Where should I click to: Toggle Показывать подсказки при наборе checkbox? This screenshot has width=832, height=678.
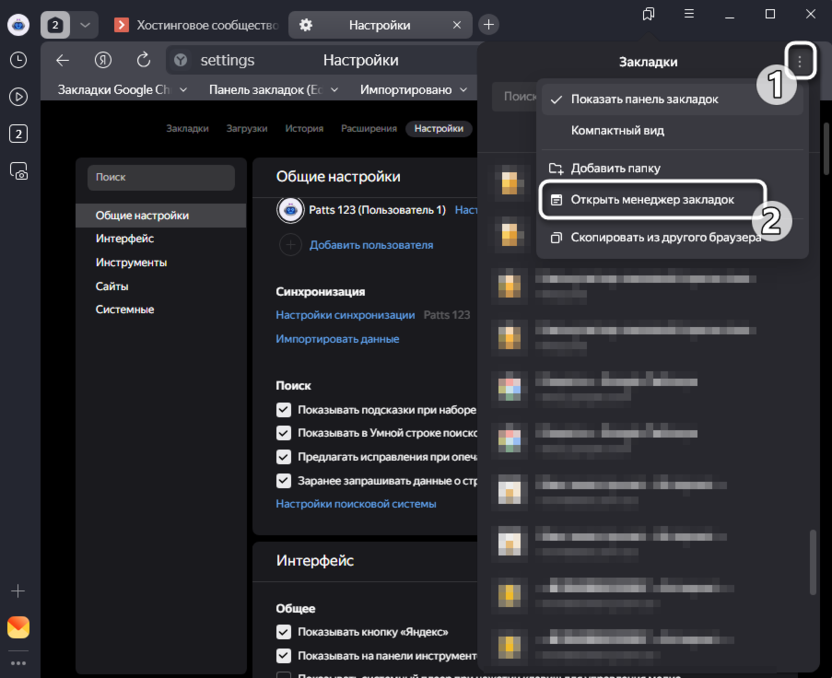tap(283, 410)
